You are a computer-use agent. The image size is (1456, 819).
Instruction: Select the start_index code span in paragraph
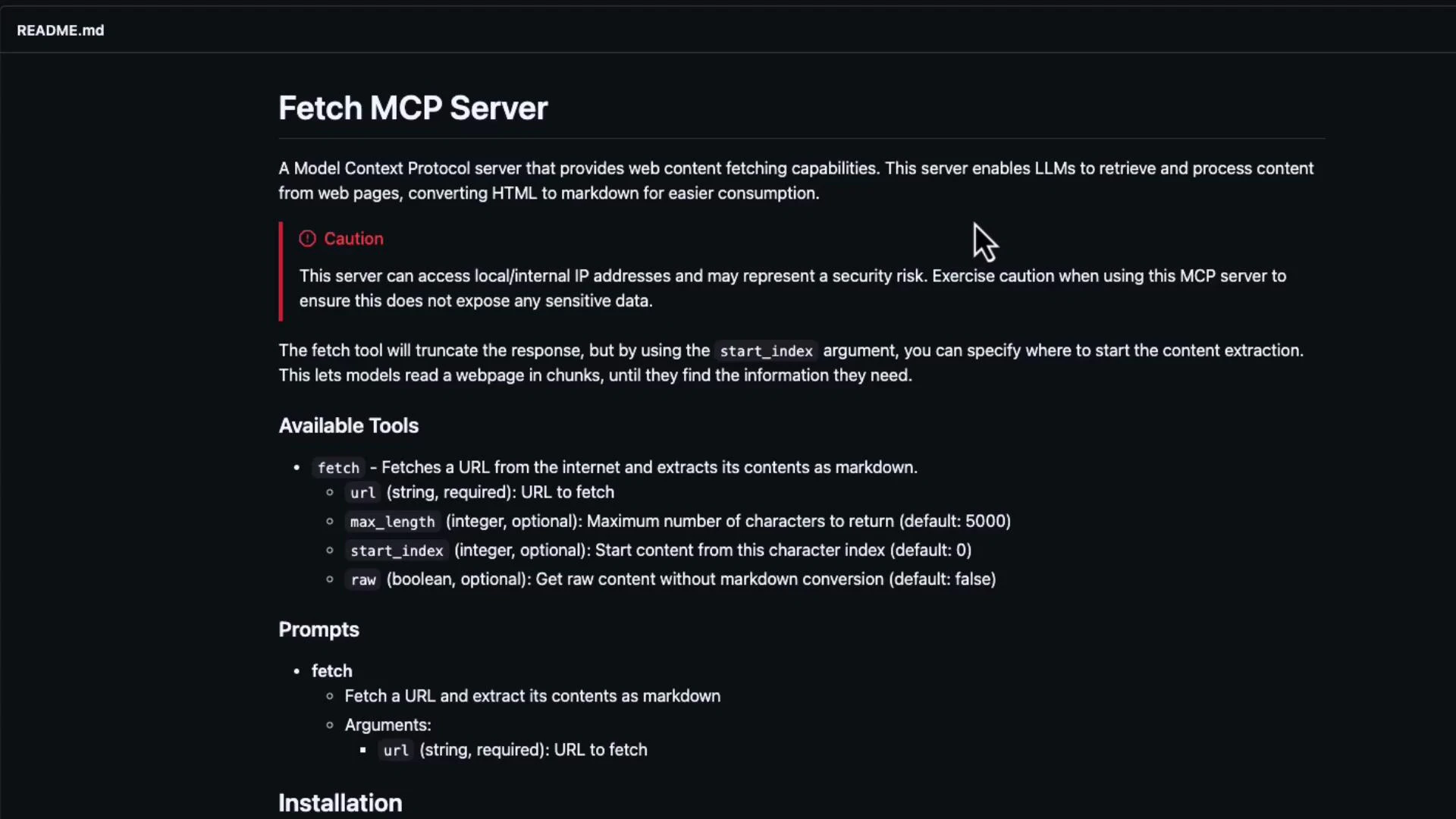765,351
